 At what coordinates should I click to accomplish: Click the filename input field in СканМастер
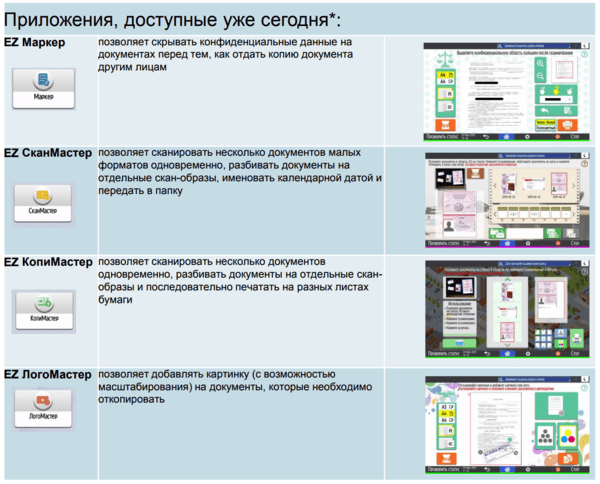click(525, 233)
